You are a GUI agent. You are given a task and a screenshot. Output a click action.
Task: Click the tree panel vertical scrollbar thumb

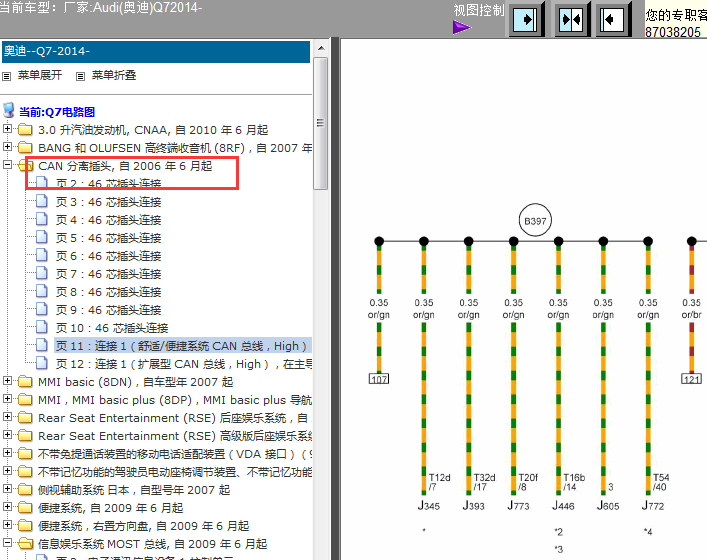click(x=321, y=123)
